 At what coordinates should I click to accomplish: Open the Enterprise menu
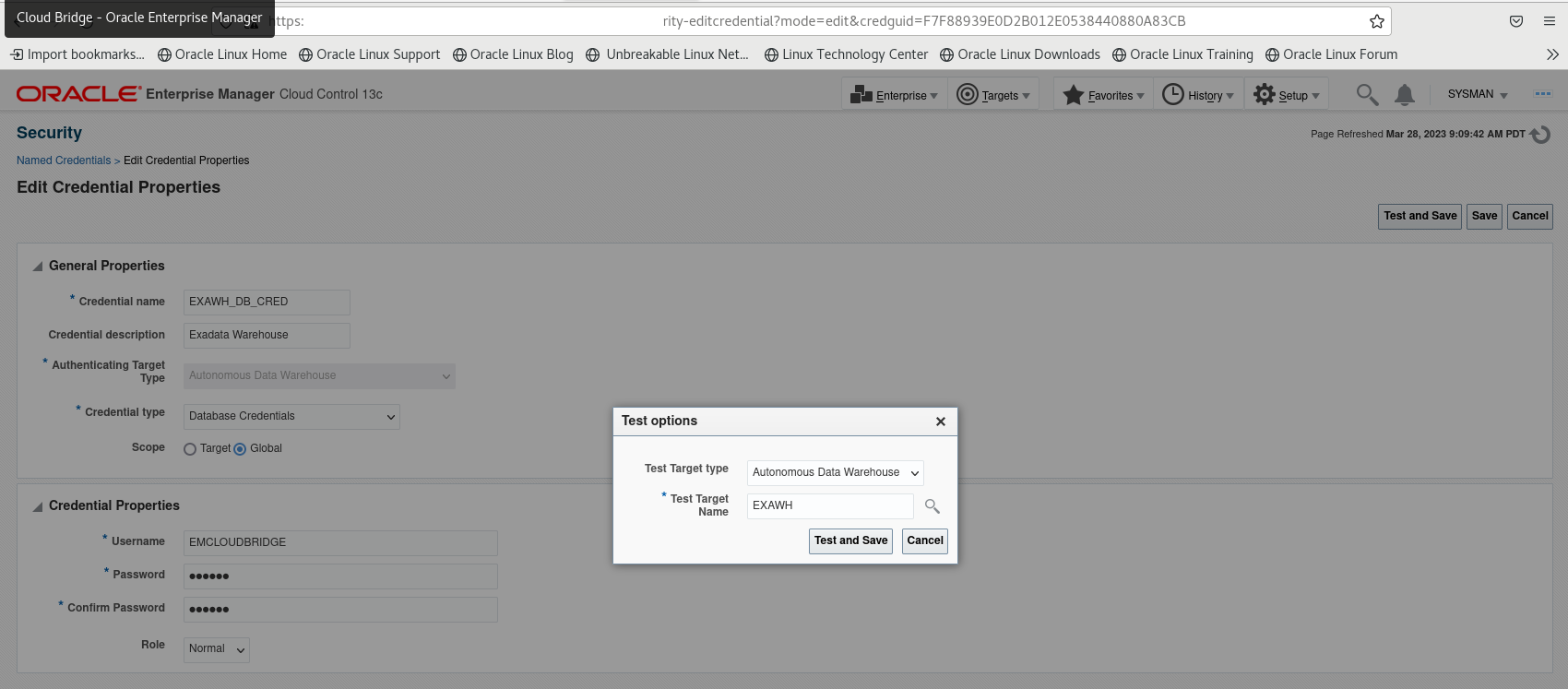pyautogui.click(x=894, y=95)
